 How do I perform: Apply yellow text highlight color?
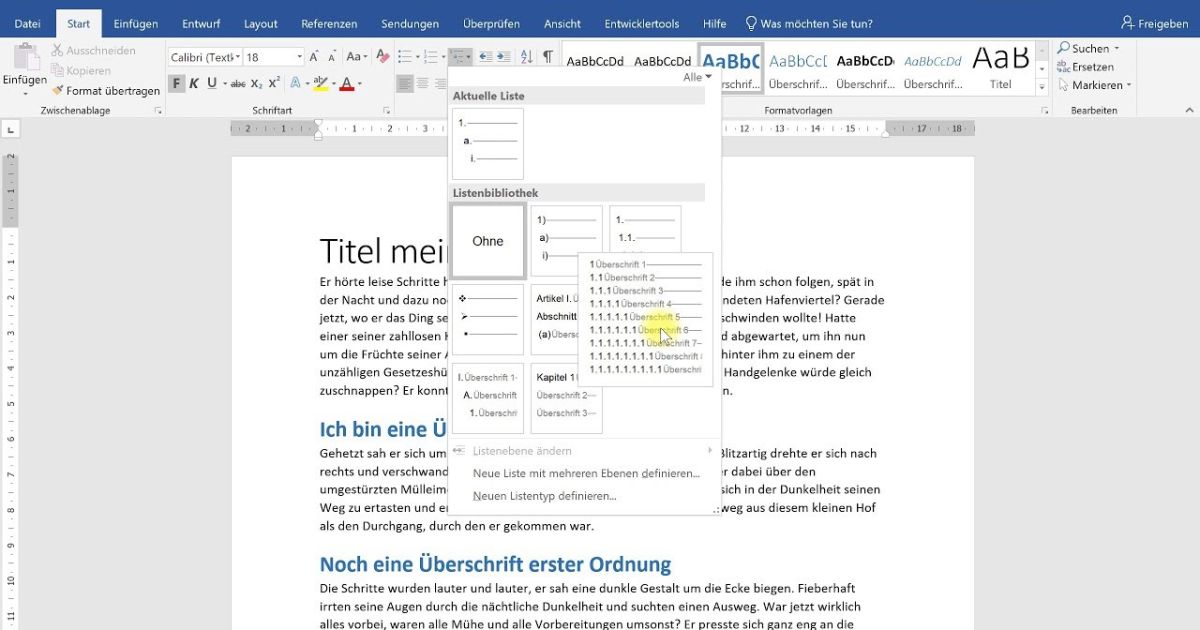click(320, 84)
